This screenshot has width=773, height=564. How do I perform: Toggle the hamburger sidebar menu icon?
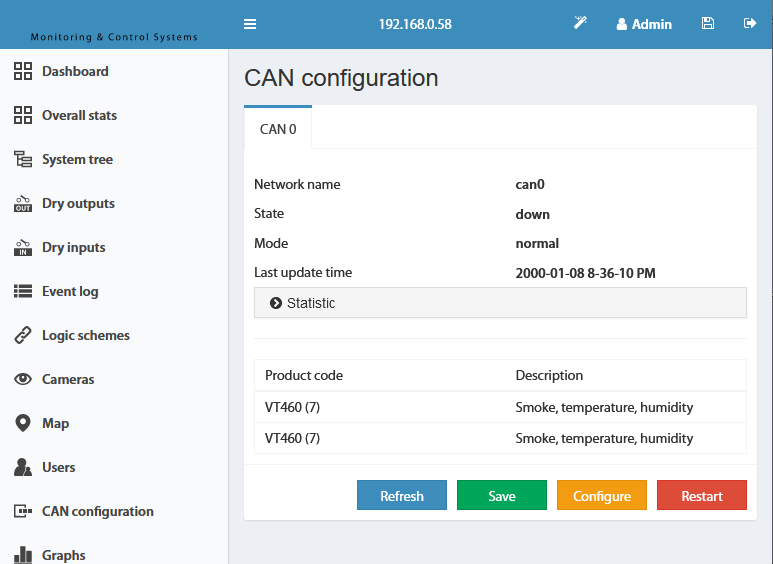pos(250,24)
